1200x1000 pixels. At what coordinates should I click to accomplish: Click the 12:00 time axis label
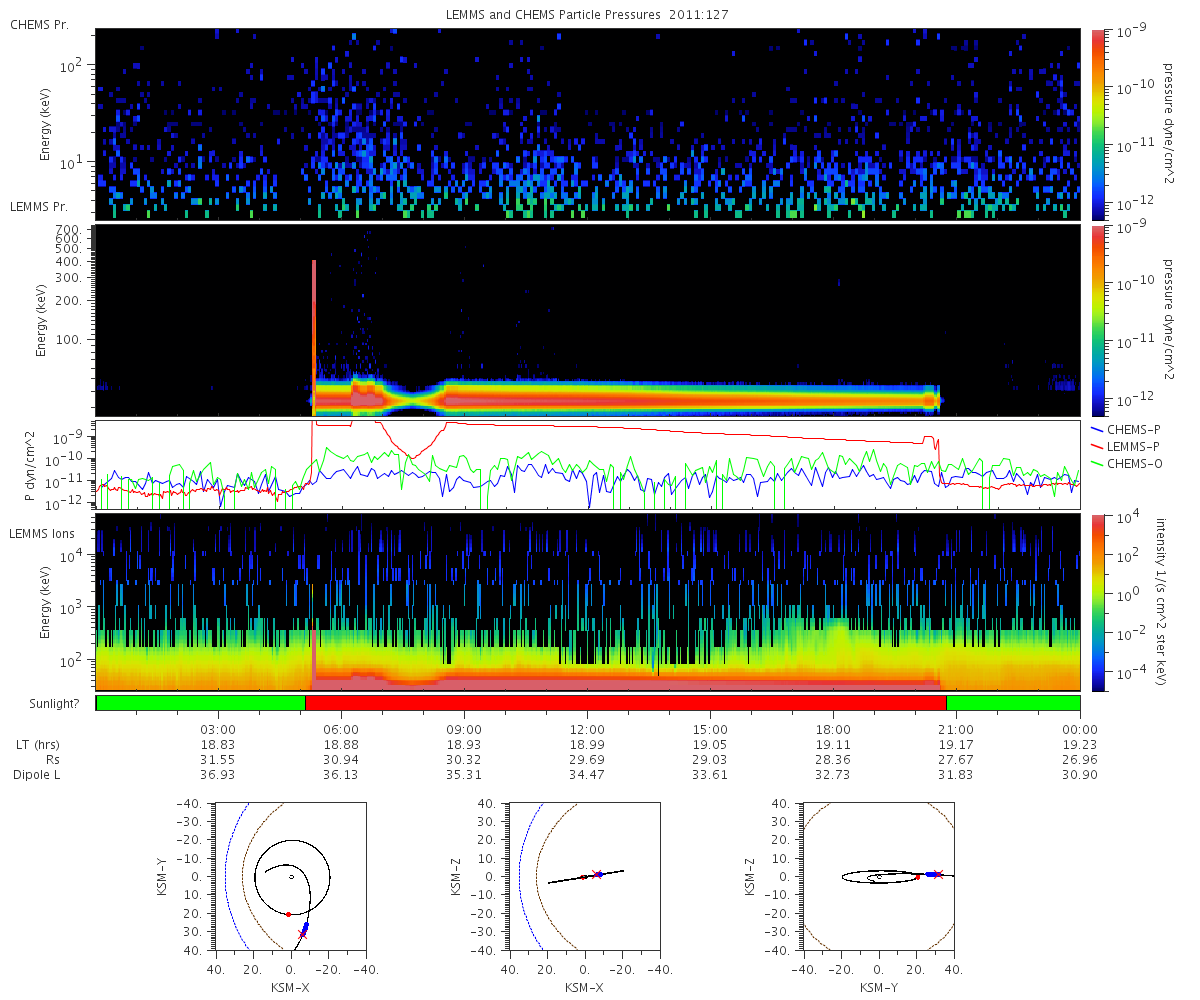click(x=587, y=730)
